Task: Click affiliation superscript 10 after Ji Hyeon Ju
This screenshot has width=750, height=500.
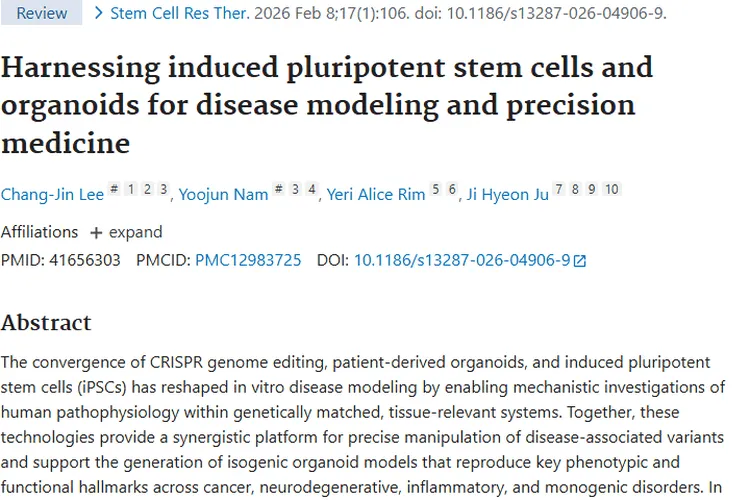Action: pos(611,190)
